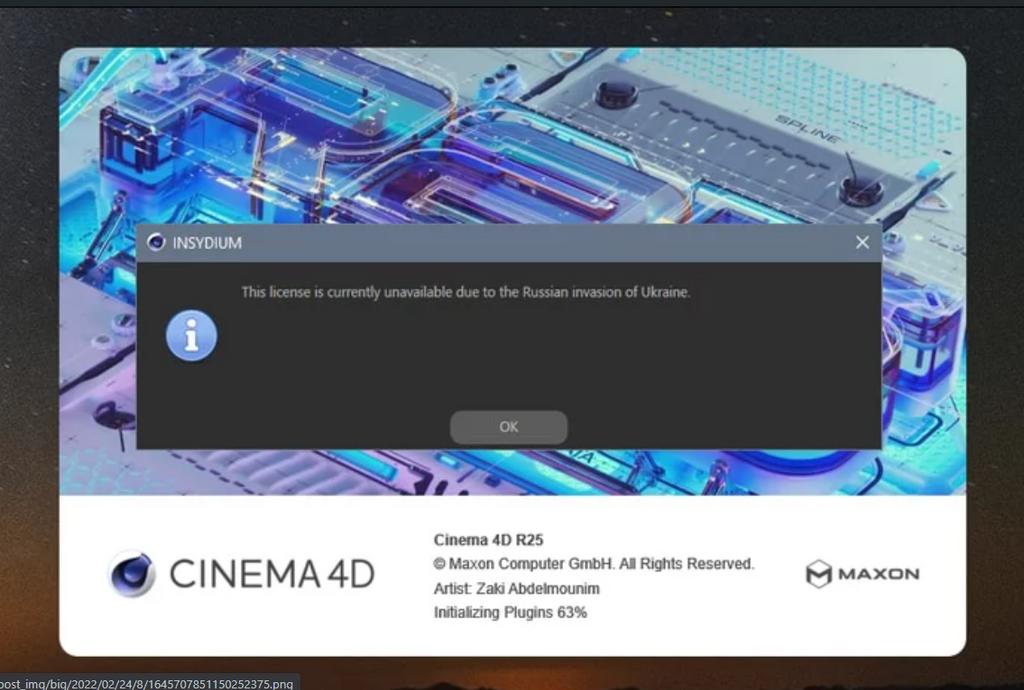Click the INSYDIUM dialog title text
This screenshot has height=690, width=1024.
coord(207,243)
